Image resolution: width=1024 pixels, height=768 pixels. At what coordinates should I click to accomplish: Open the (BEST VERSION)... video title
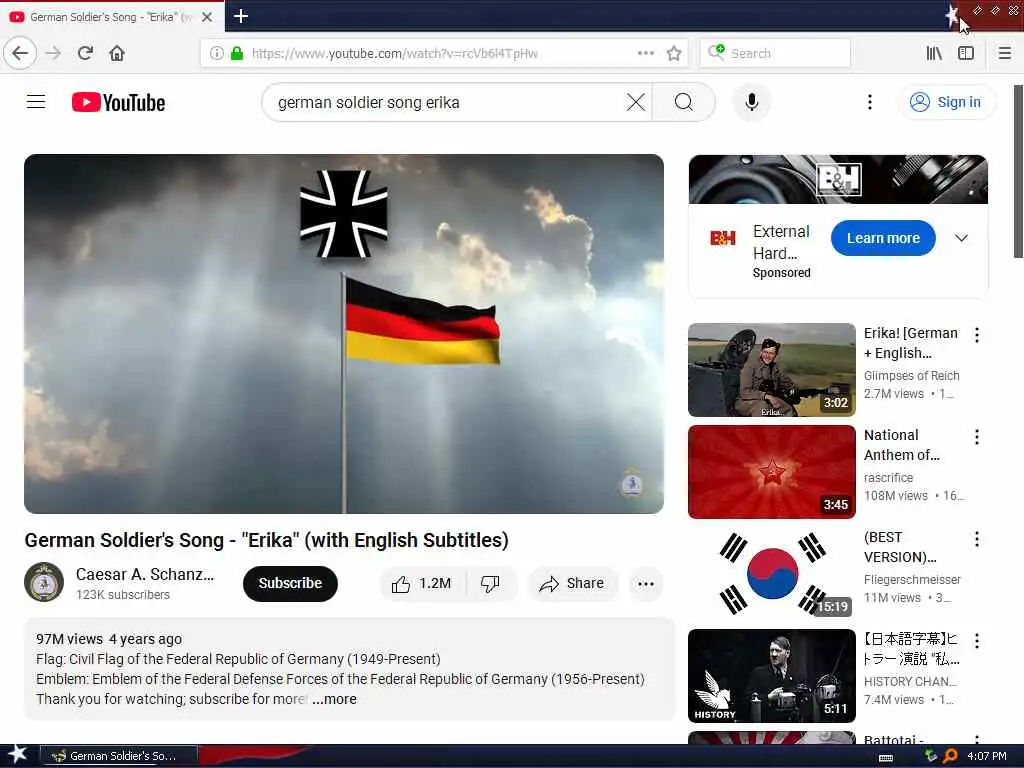coord(900,547)
